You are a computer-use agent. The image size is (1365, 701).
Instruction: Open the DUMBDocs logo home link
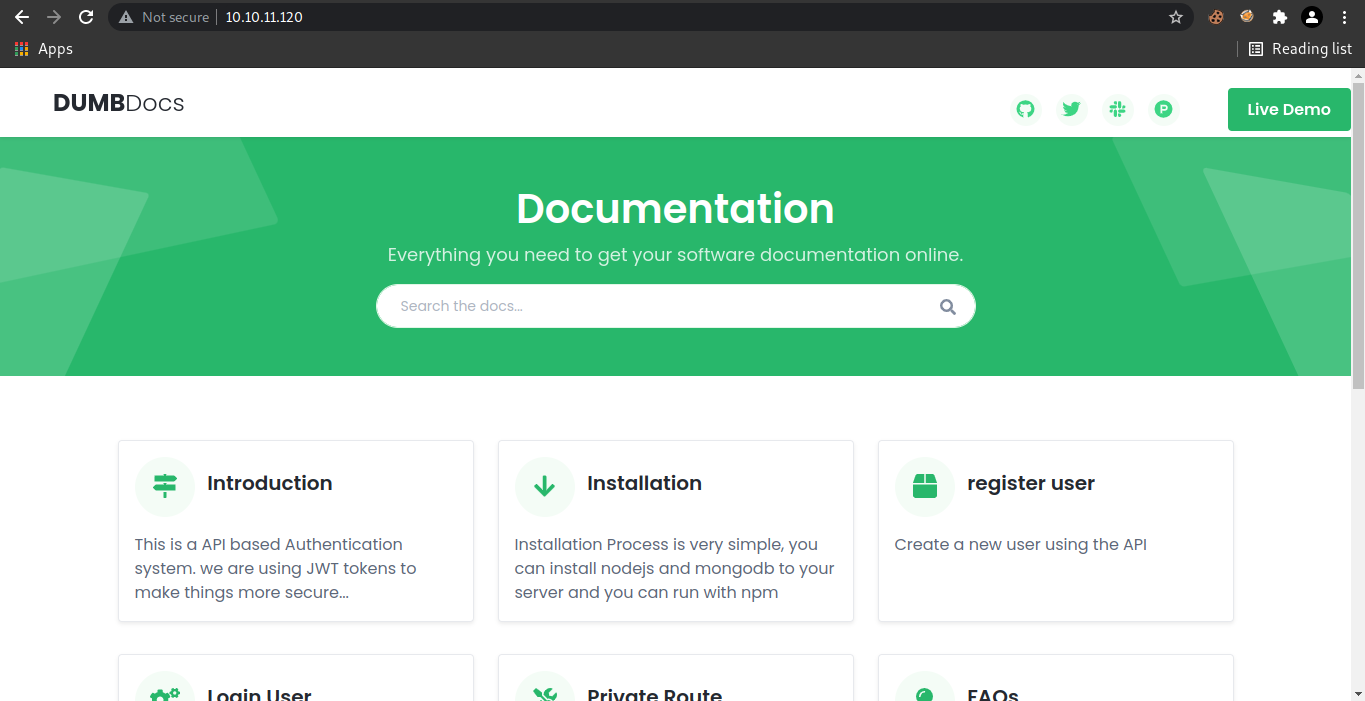point(119,104)
